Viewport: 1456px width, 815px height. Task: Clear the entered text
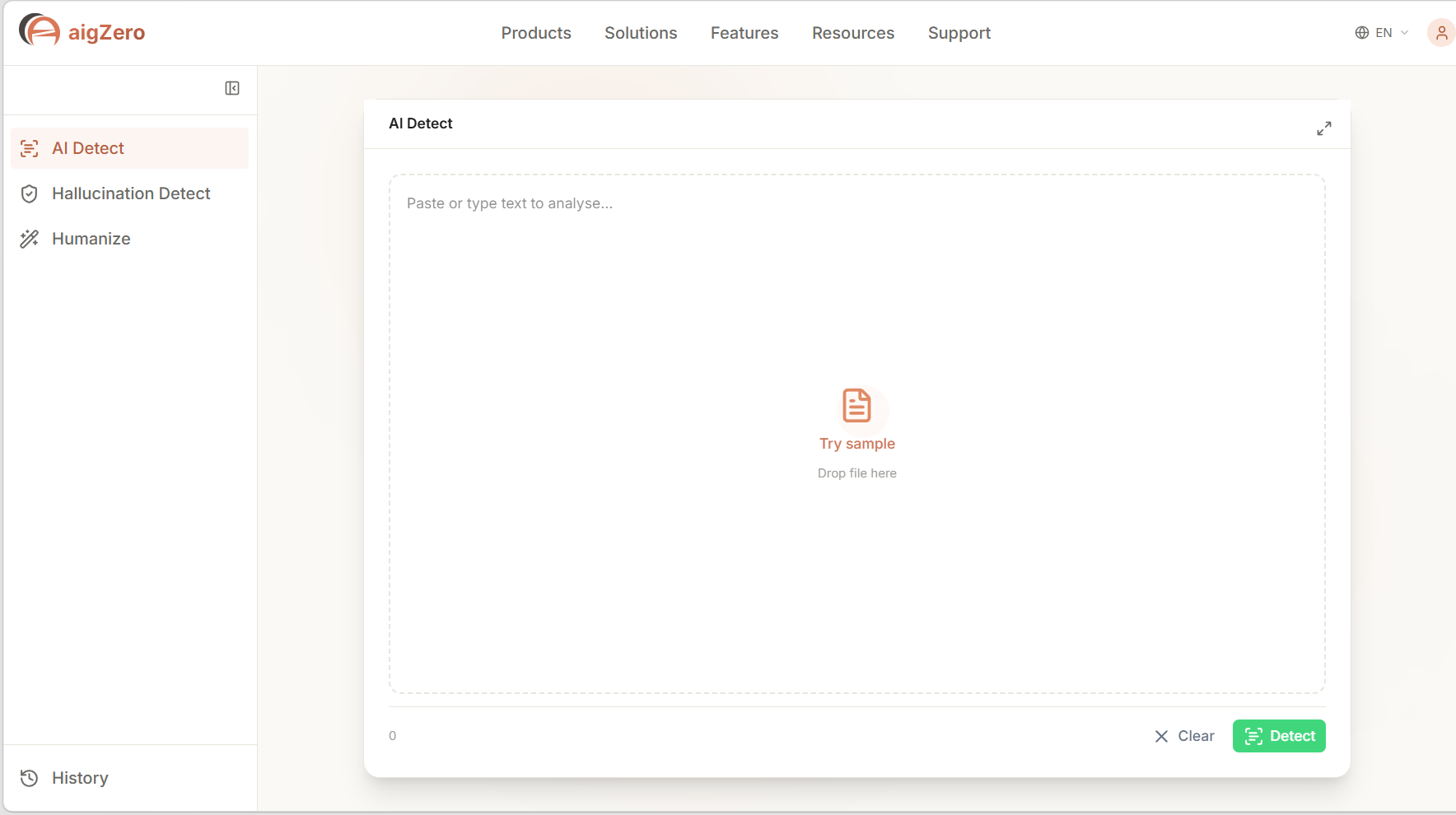[1184, 736]
